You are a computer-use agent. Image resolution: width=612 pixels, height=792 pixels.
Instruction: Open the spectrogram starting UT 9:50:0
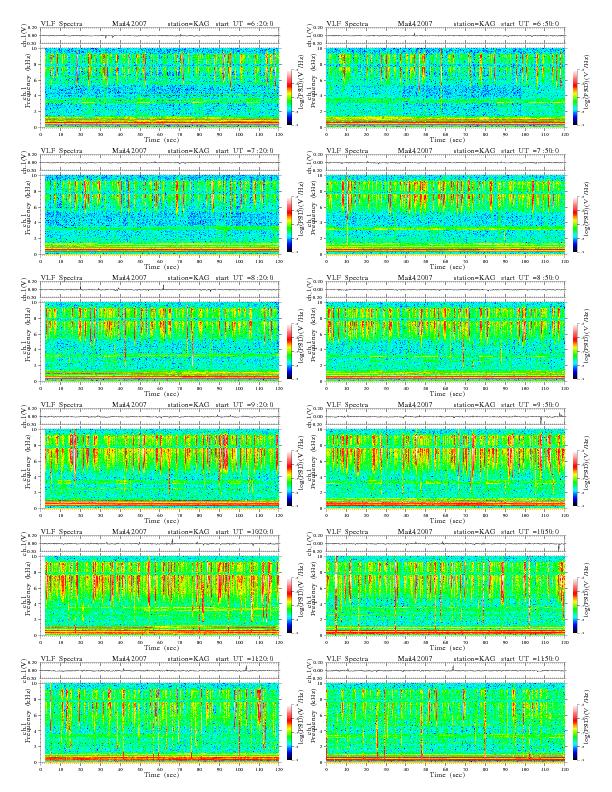click(x=445, y=469)
